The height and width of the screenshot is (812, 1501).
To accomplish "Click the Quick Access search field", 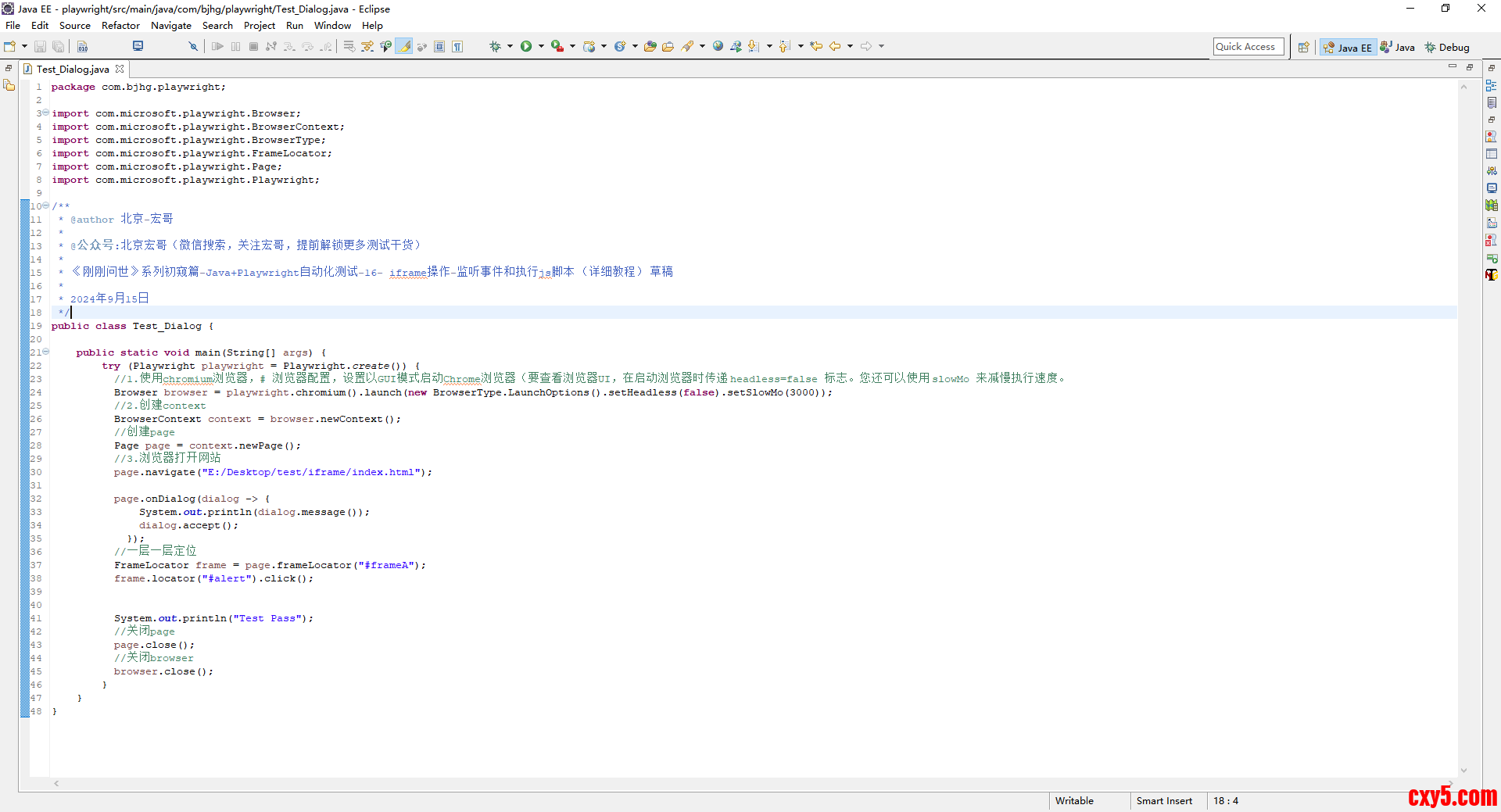I will 1248,47.
